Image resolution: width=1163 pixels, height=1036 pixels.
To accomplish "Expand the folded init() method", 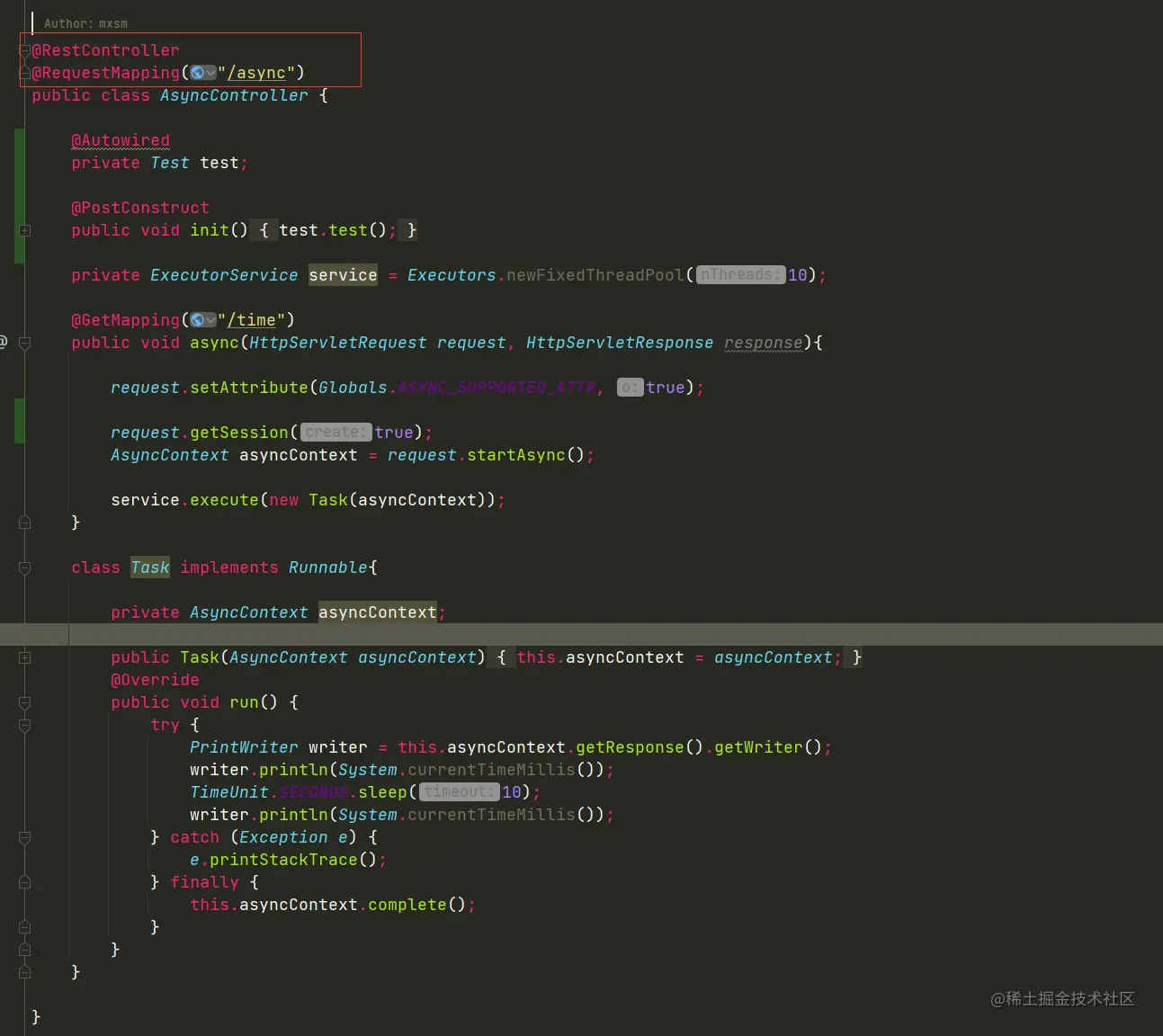I will (25, 230).
